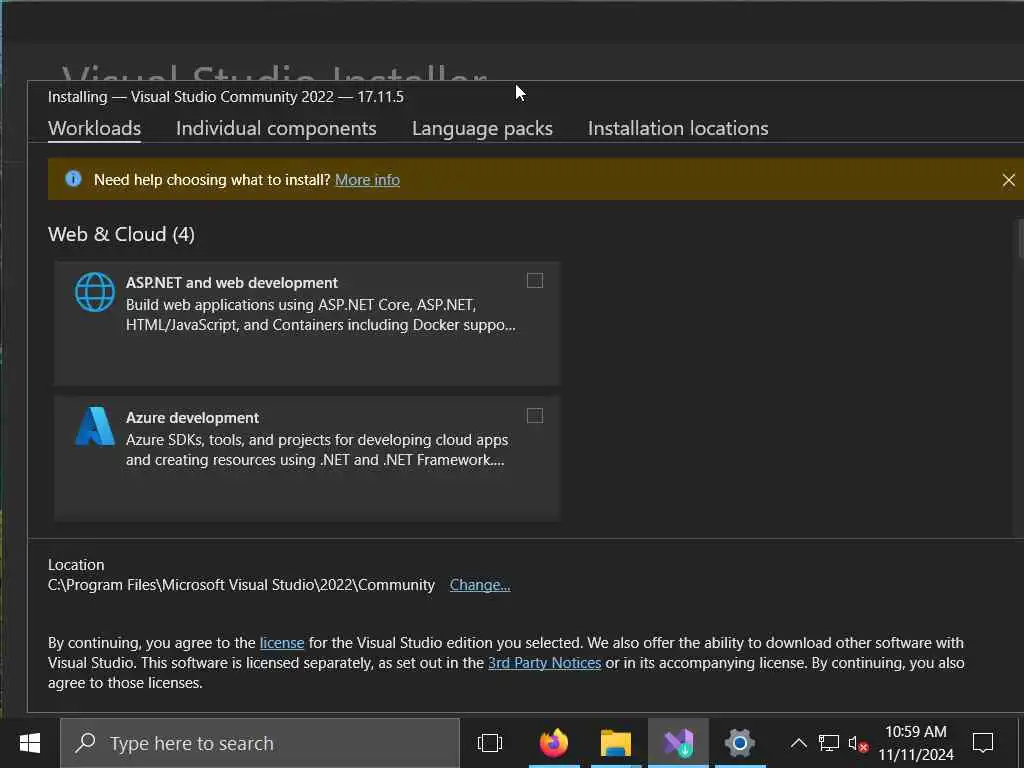Open the More info link
The width and height of the screenshot is (1024, 768).
click(367, 180)
